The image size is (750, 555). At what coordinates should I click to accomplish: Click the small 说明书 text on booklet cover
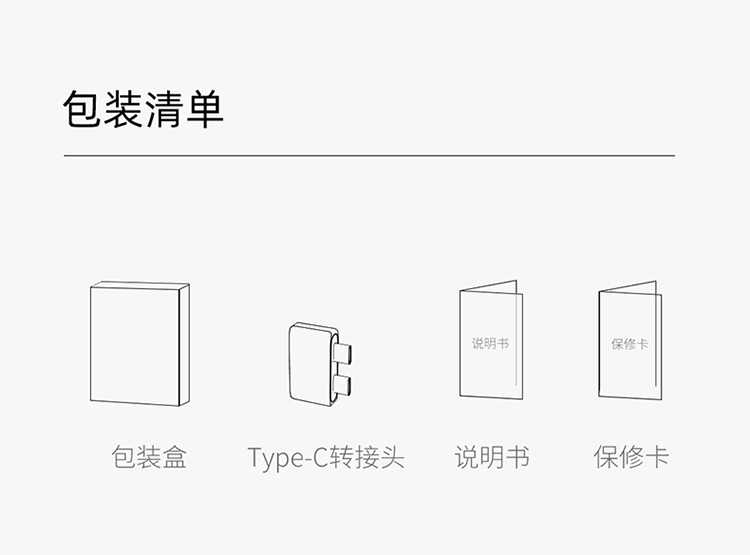tap(490, 344)
